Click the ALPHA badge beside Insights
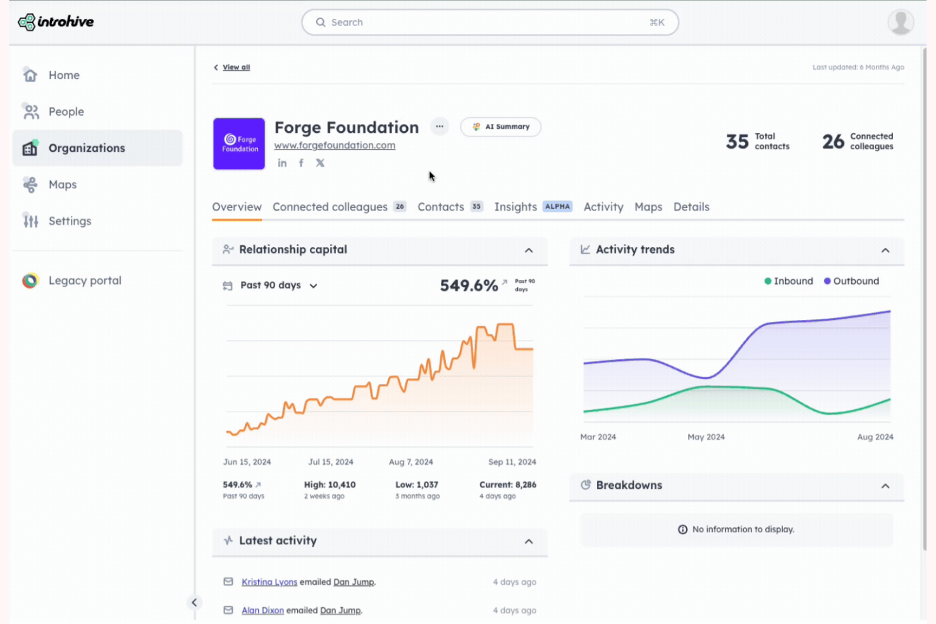The image size is (936, 624). (x=558, y=207)
